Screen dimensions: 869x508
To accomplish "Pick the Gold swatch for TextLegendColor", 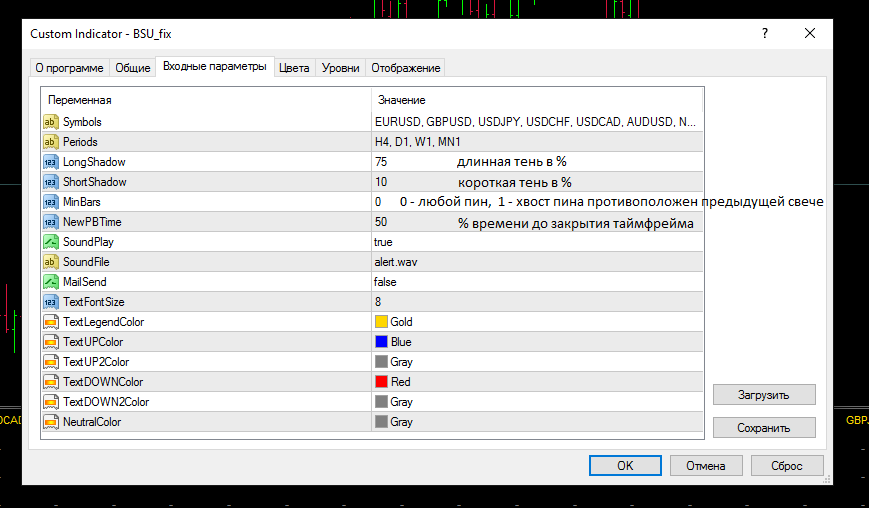I will (381, 321).
